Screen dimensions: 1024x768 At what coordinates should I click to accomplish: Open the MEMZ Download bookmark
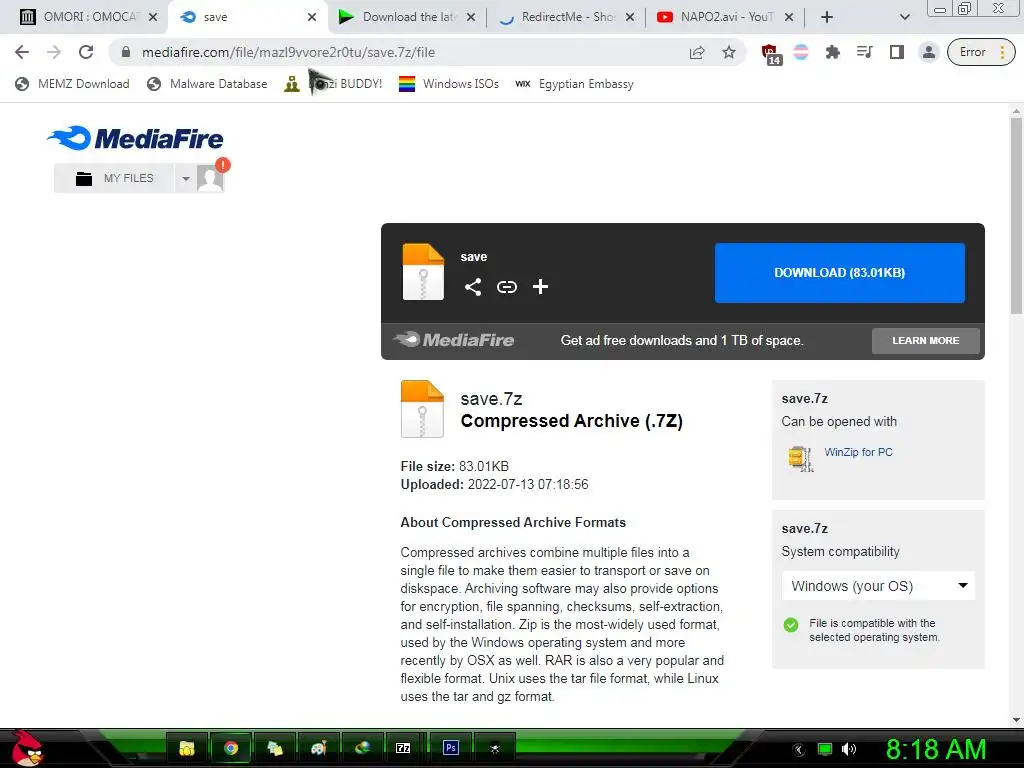(x=72, y=84)
